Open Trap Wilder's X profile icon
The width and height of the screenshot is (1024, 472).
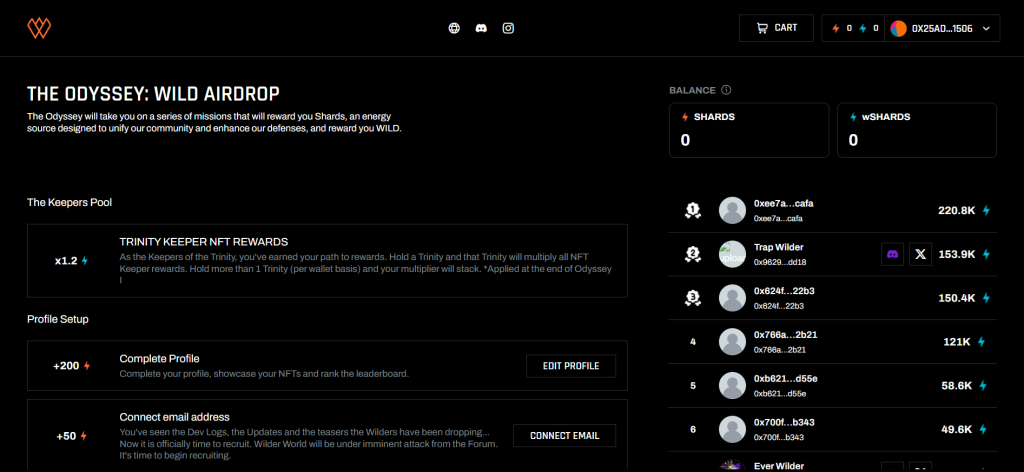(921, 254)
